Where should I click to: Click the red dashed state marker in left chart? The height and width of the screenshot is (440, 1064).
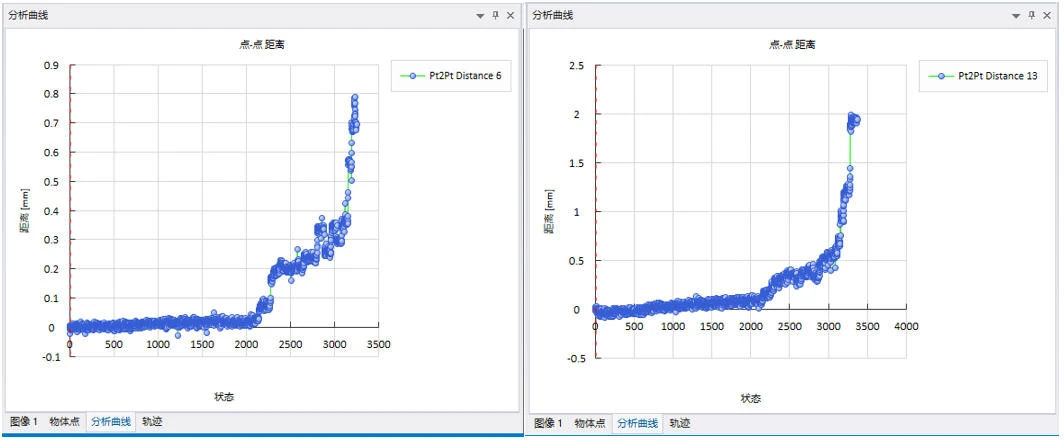click(70, 200)
